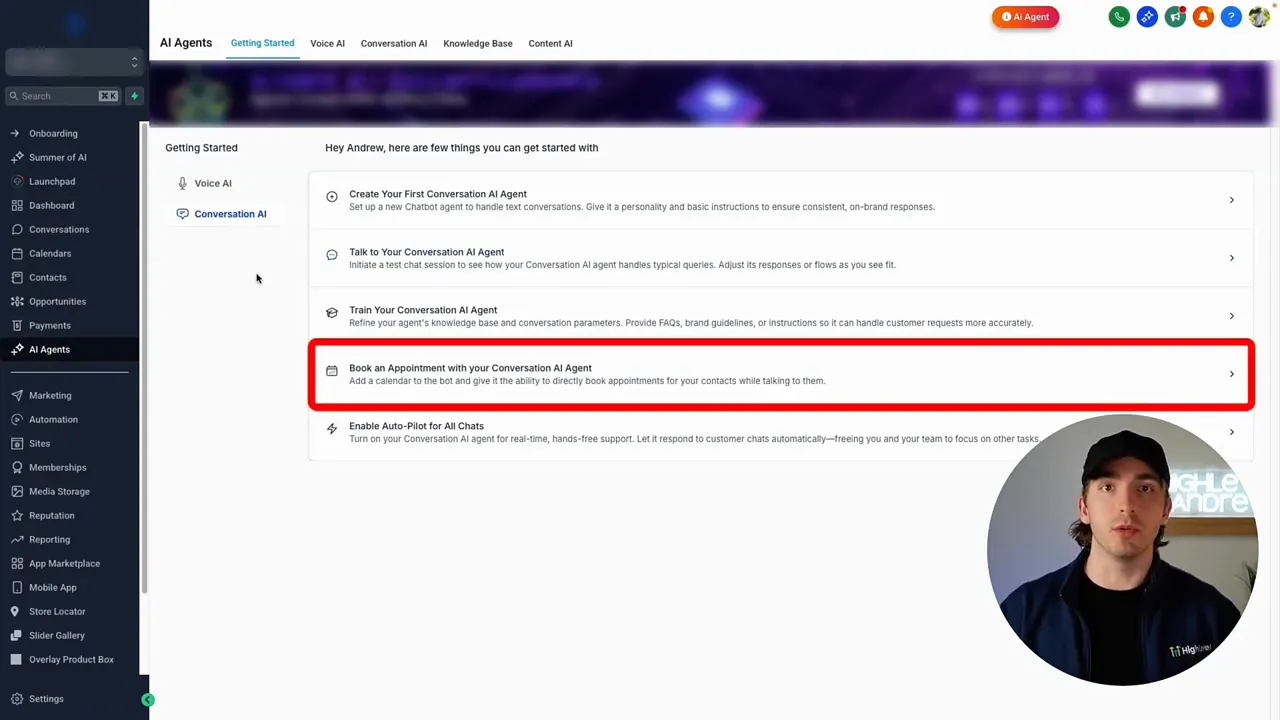Viewport: 1280px width, 720px height.
Task: Click the Onboarding sidebar icon
Action: click(15, 133)
